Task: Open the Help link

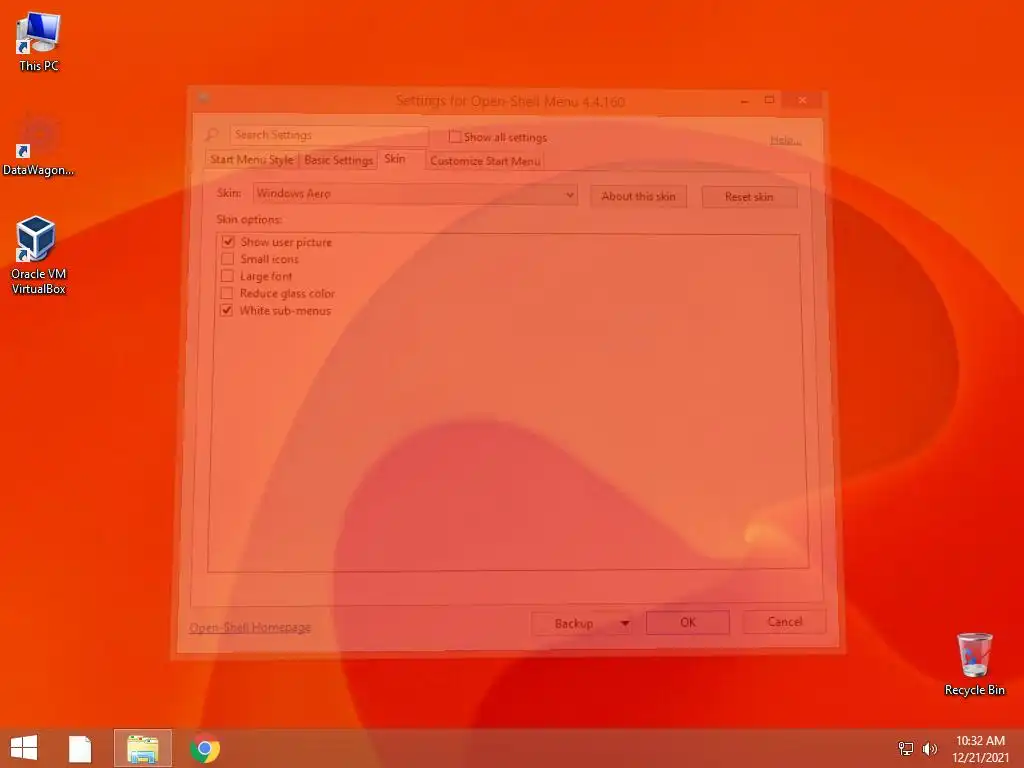Action: tap(785, 140)
